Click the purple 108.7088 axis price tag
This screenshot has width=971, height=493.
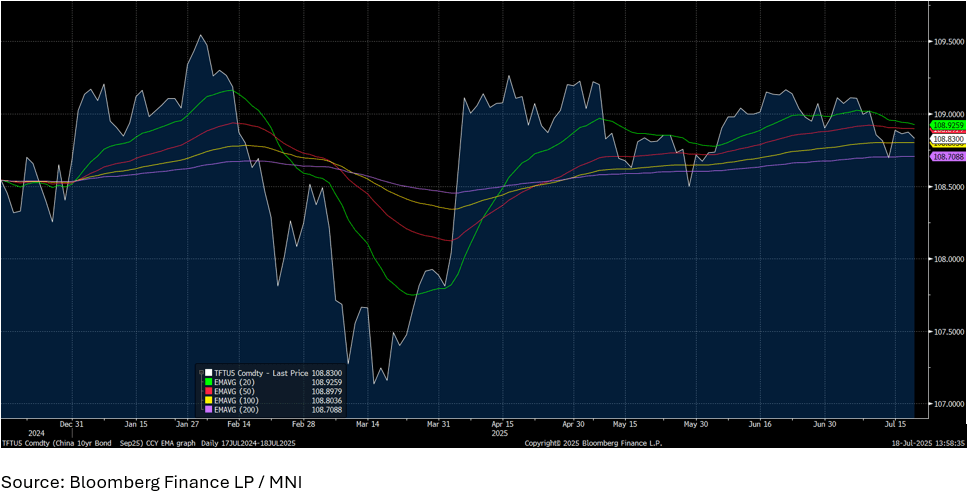(x=948, y=157)
